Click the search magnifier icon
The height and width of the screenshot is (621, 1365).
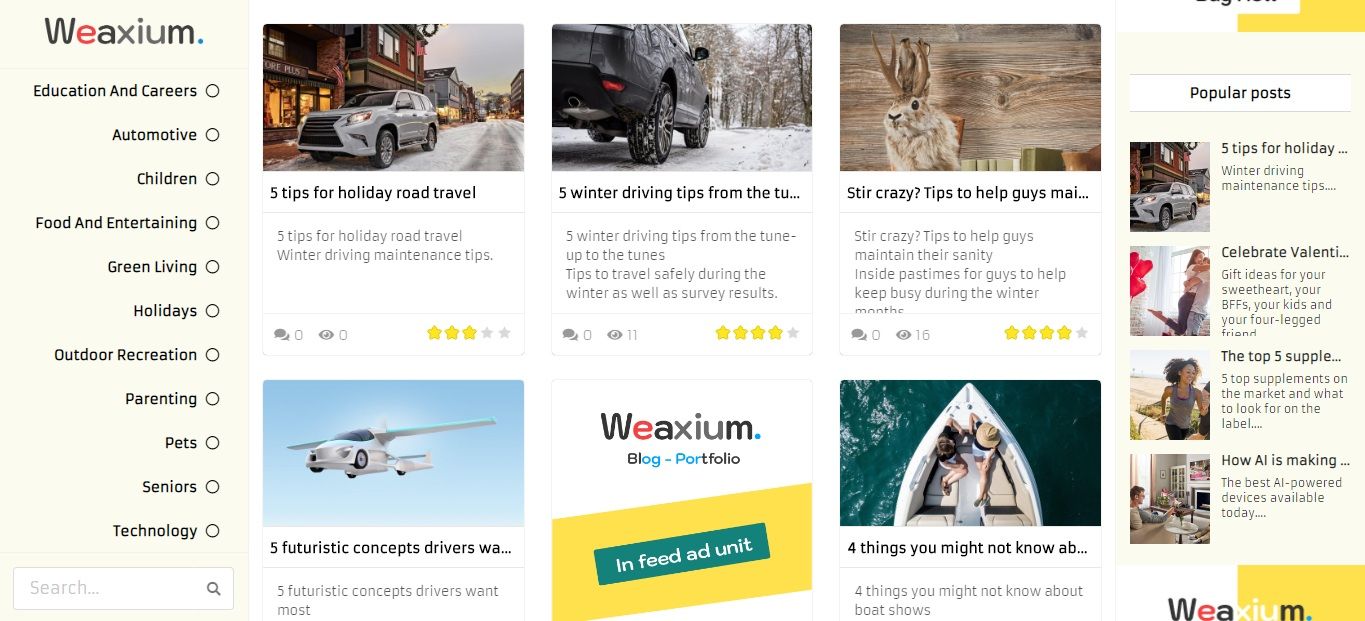click(213, 589)
